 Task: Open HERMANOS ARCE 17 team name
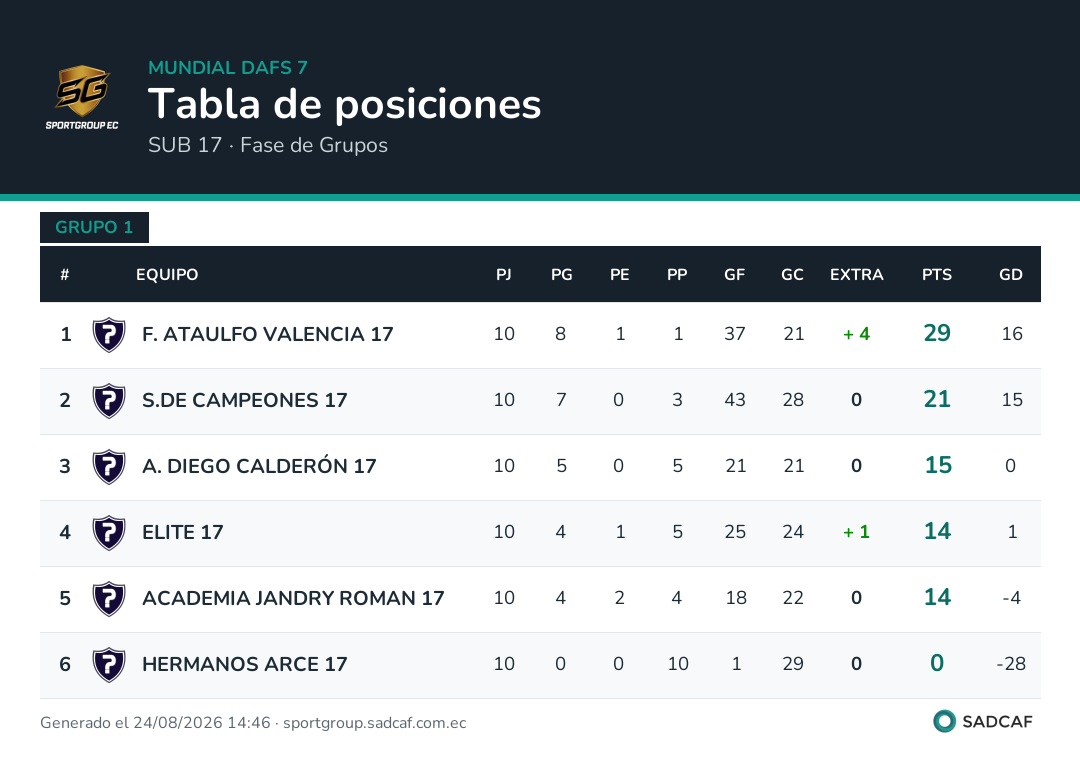pyautogui.click(x=245, y=664)
